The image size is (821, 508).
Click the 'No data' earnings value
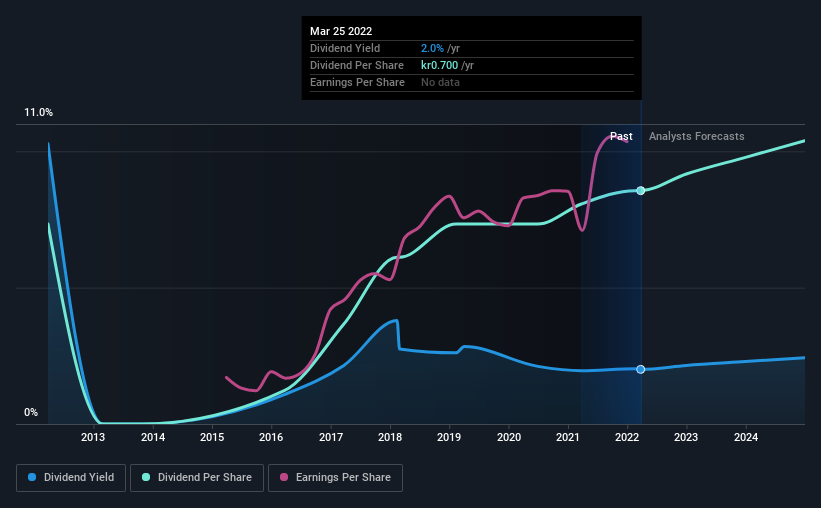pyautogui.click(x=440, y=82)
